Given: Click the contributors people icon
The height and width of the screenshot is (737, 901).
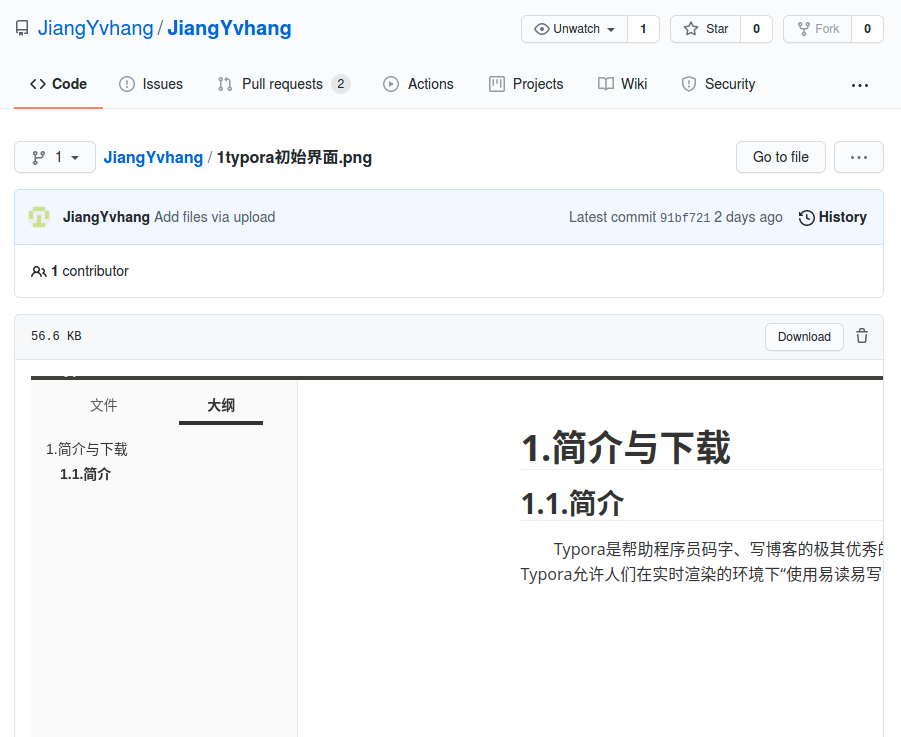Looking at the screenshot, I should pyautogui.click(x=38, y=271).
